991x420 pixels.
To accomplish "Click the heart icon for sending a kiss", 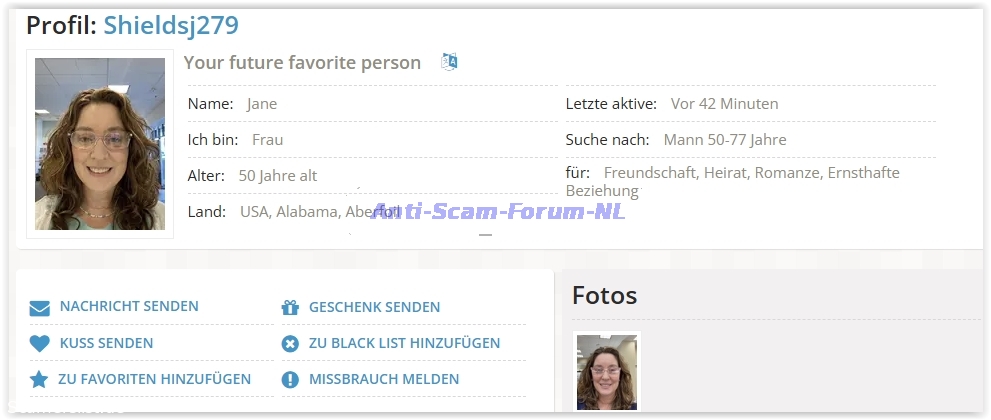I will (39, 344).
